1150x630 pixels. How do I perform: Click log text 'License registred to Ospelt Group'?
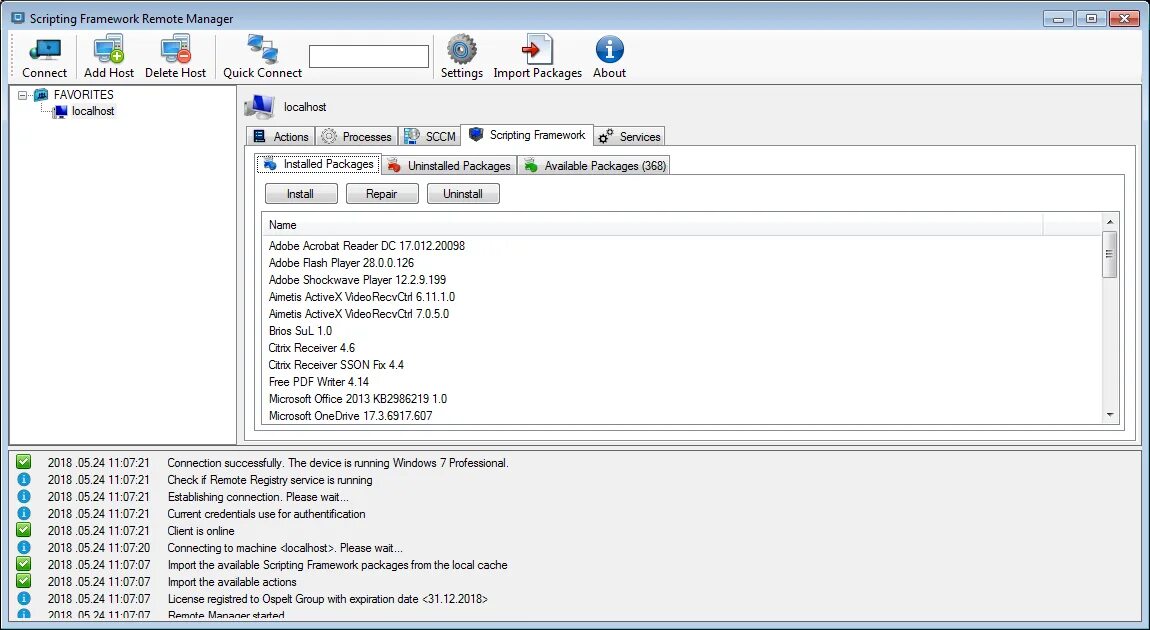327,598
